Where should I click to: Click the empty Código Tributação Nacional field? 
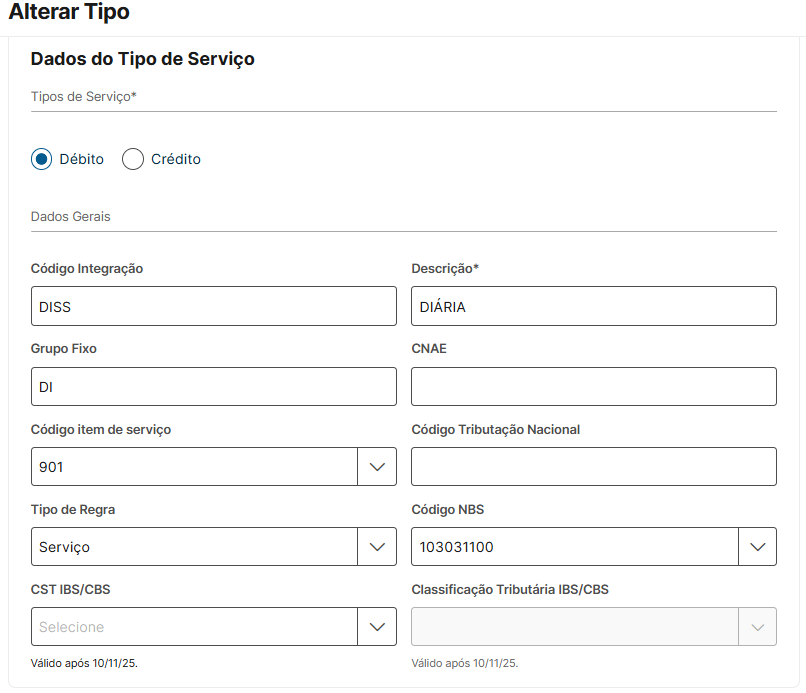[593, 467]
